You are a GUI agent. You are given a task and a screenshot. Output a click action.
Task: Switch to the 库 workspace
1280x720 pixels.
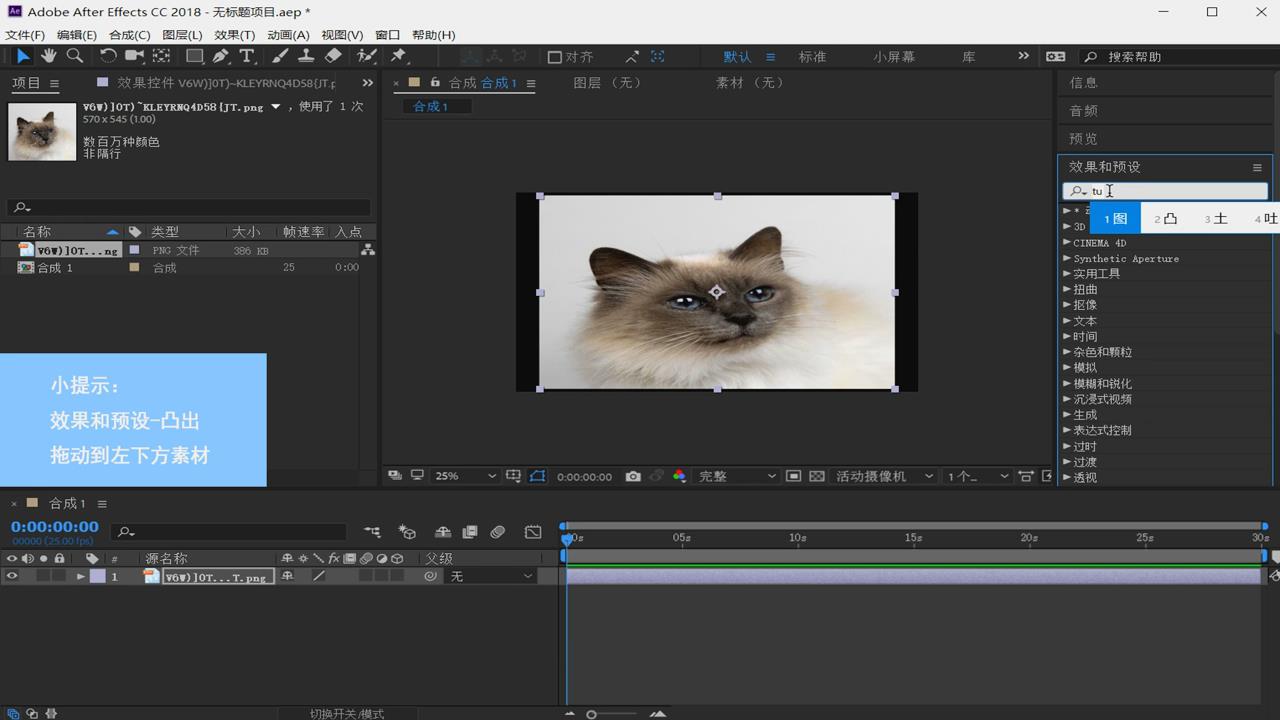tap(969, 57)
